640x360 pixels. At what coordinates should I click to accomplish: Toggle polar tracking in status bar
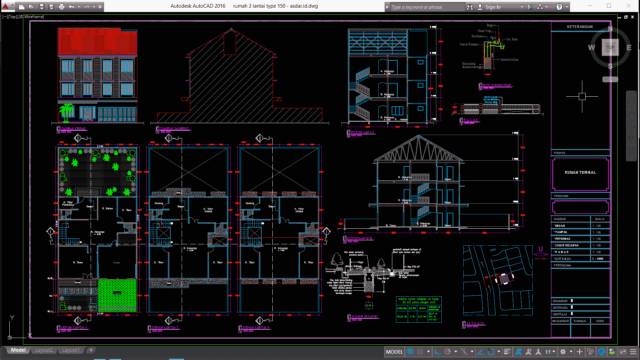(x=447, y=352)
